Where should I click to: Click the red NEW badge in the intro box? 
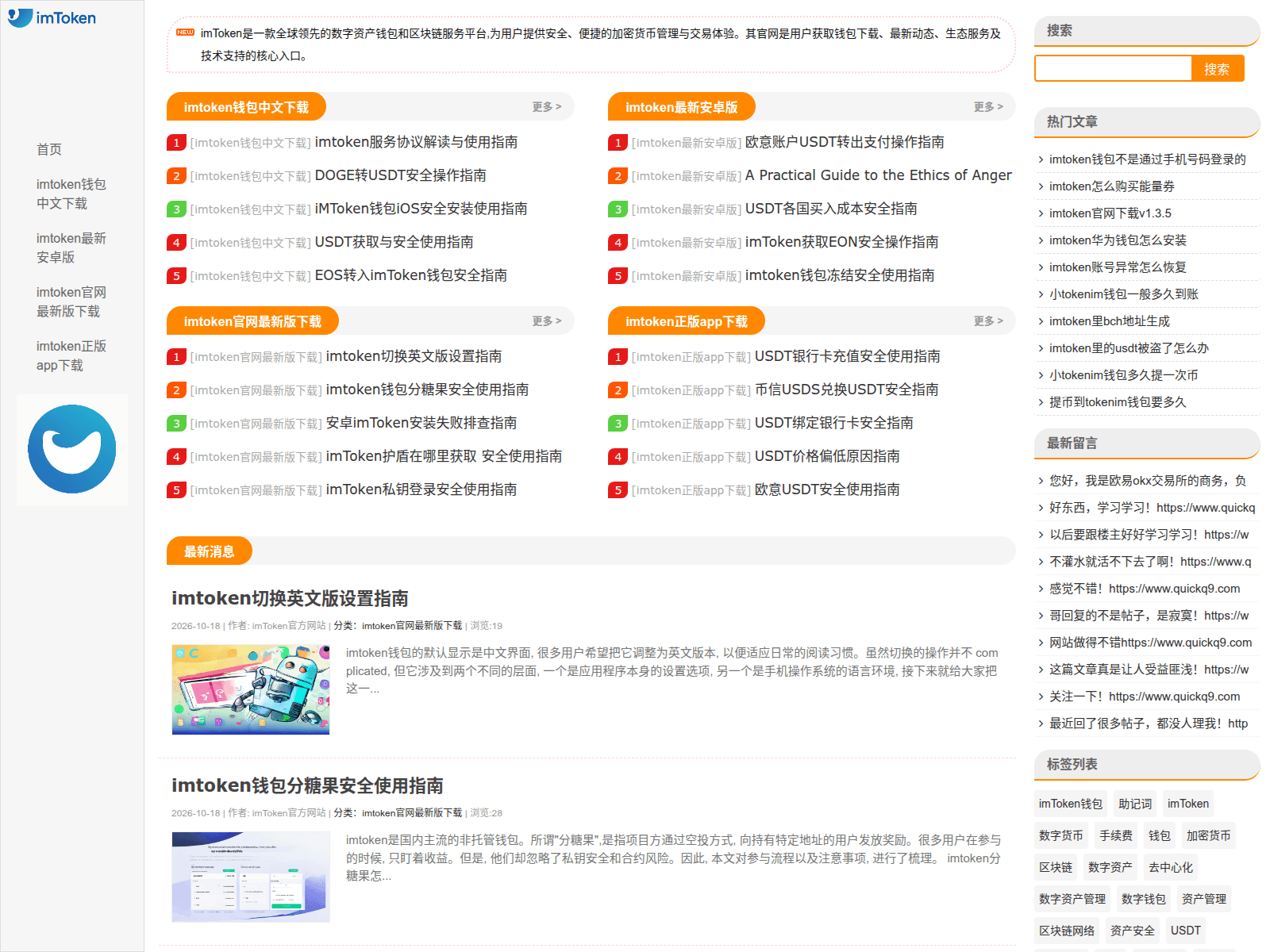[185, 33]
